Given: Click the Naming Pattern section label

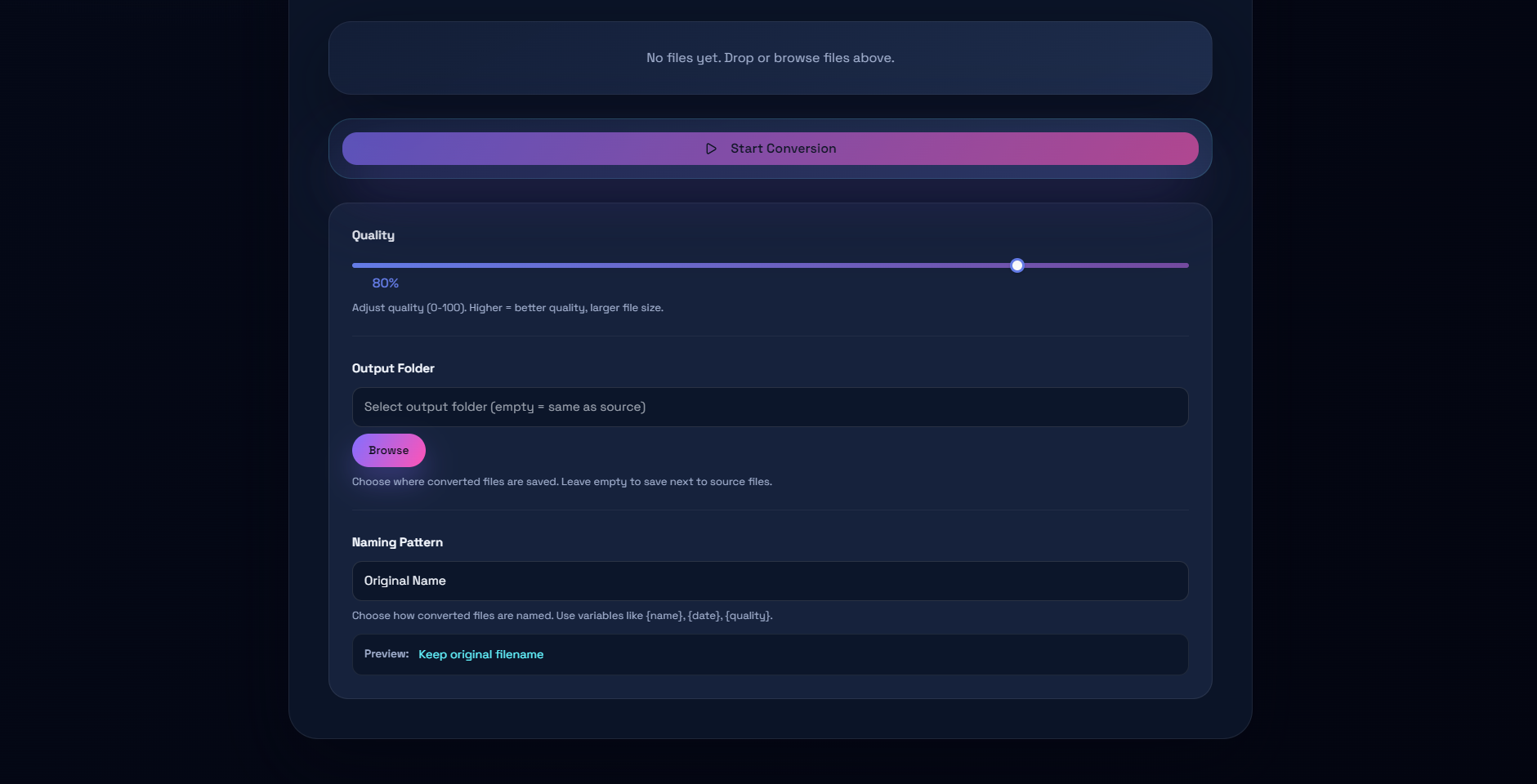Looking at the screenshot, I should [x=397, y=542].
